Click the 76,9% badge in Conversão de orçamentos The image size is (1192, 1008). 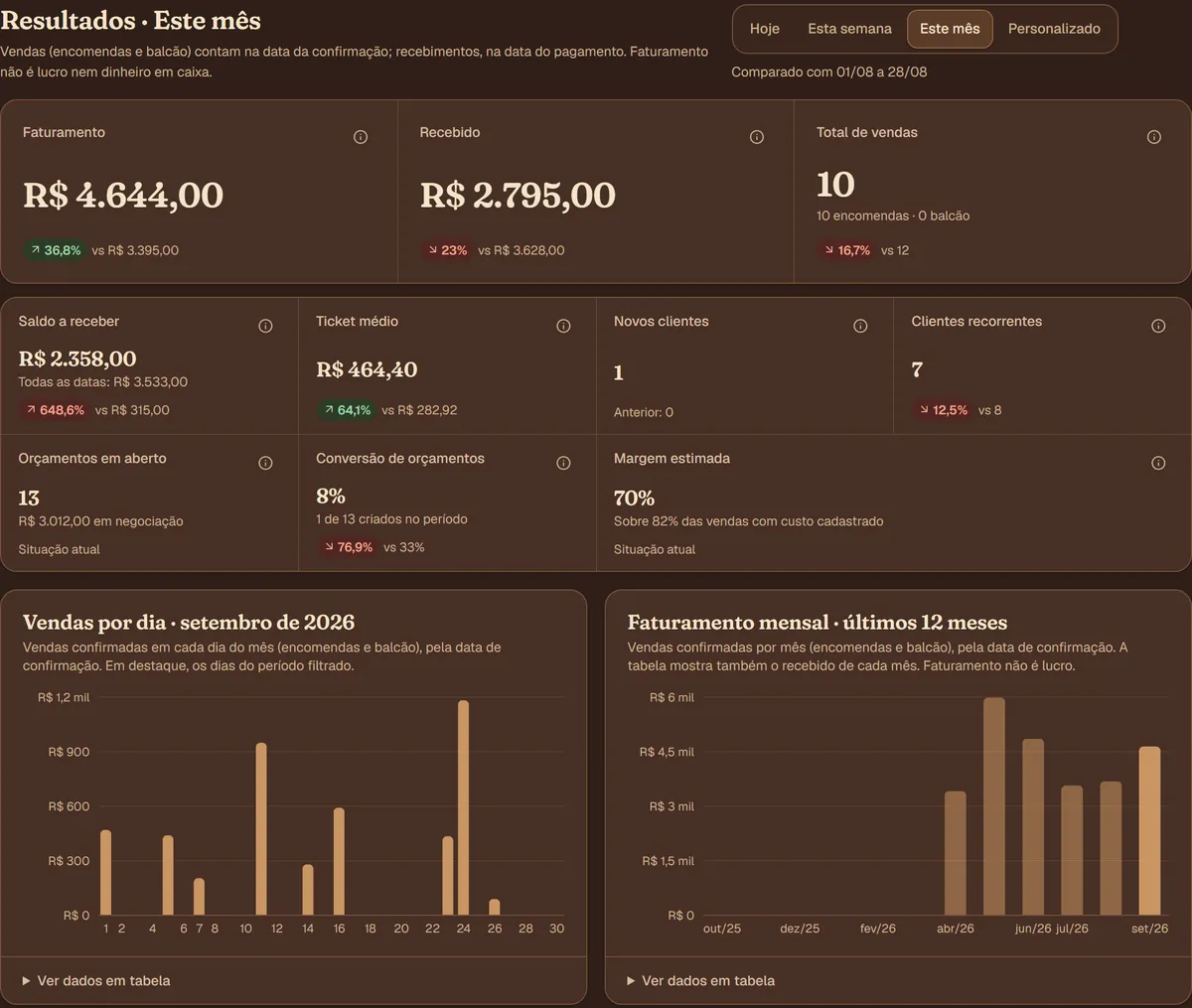(x=347, y=547)
